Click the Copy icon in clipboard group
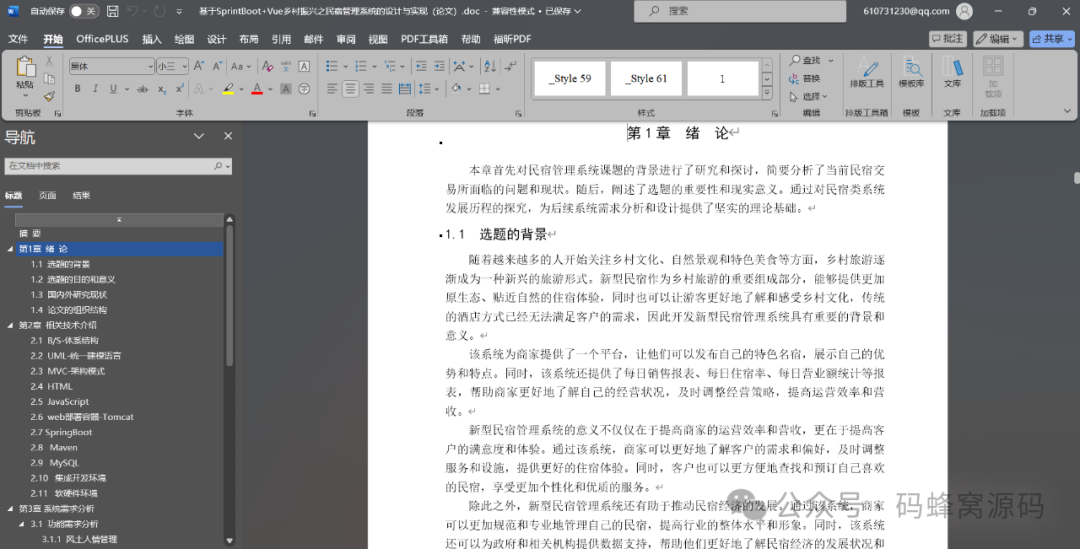This screenshot has height=549, width=1080. coord(49,79)
